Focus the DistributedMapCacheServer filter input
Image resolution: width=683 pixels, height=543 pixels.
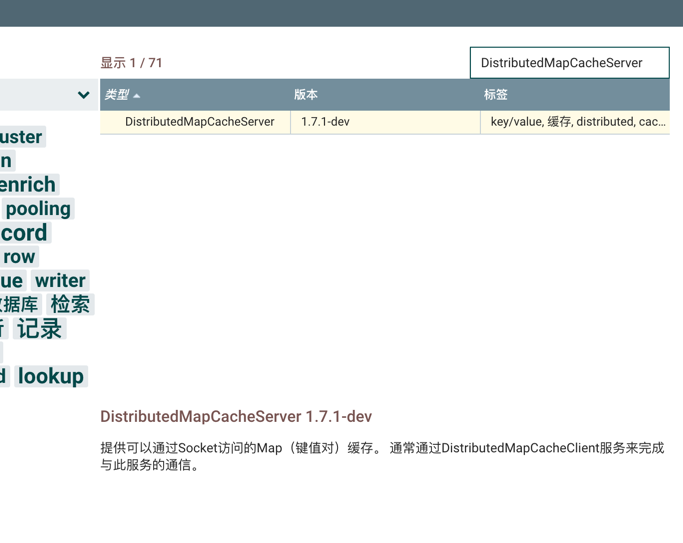pyautogui.click(x=568, y=62)
